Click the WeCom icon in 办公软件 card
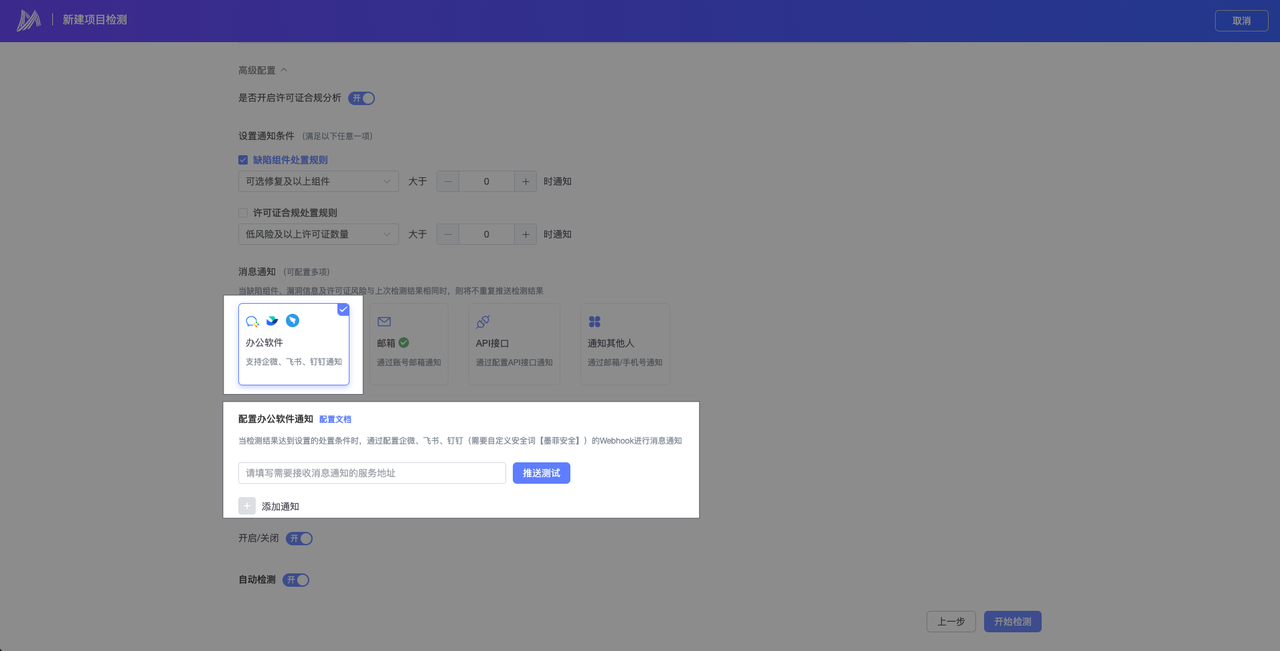Viewport: 1280px width, 651px height. [x=253, y=321]
